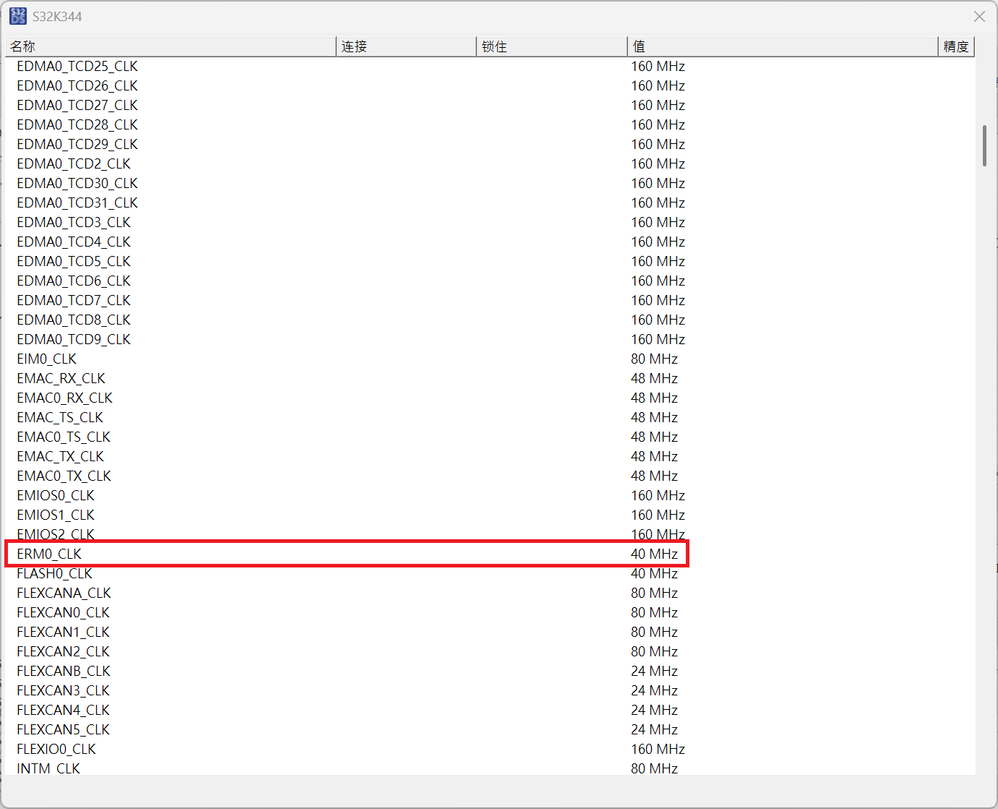998x809 pixels.
Task: Select the EMAC0_RX_CLK row
Action: click(490, 398)
